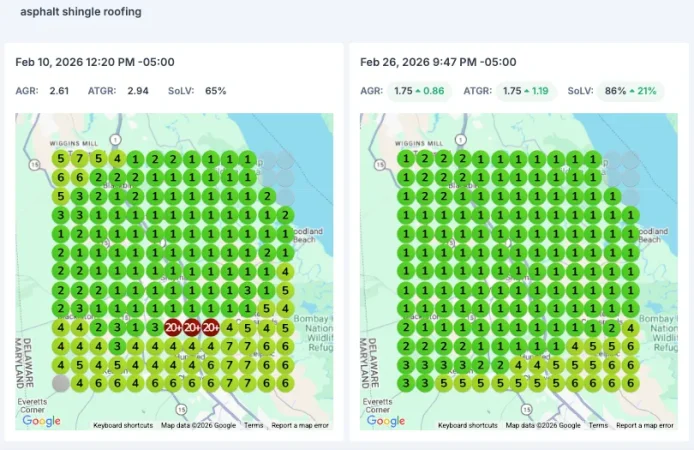
Task: Open Terms link on Feb 10 map
Action: point(253,425)
